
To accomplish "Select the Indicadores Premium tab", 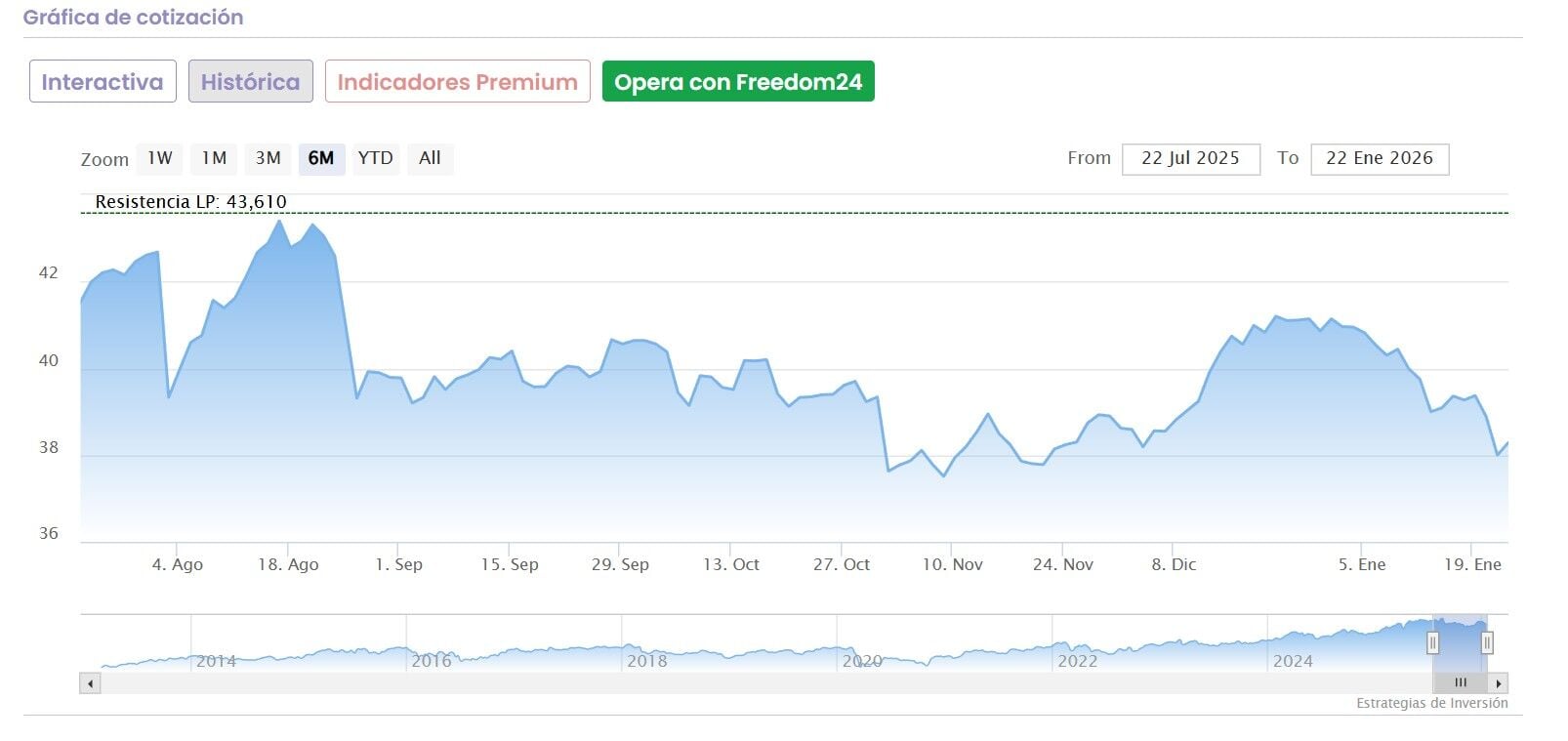I will (457, 82).
